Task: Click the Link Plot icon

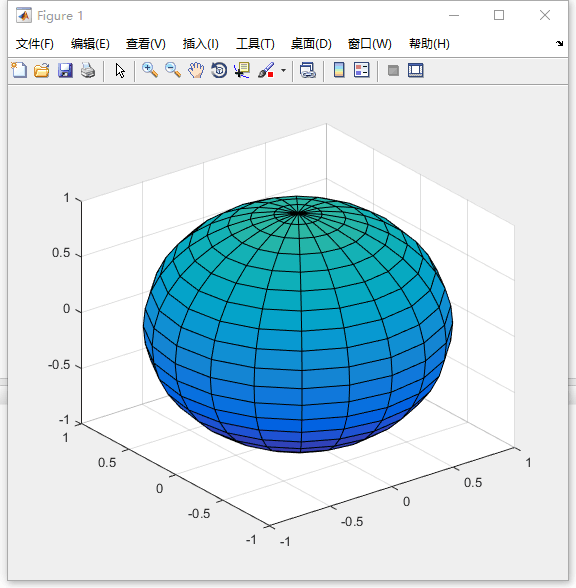Action: [308, 70]
